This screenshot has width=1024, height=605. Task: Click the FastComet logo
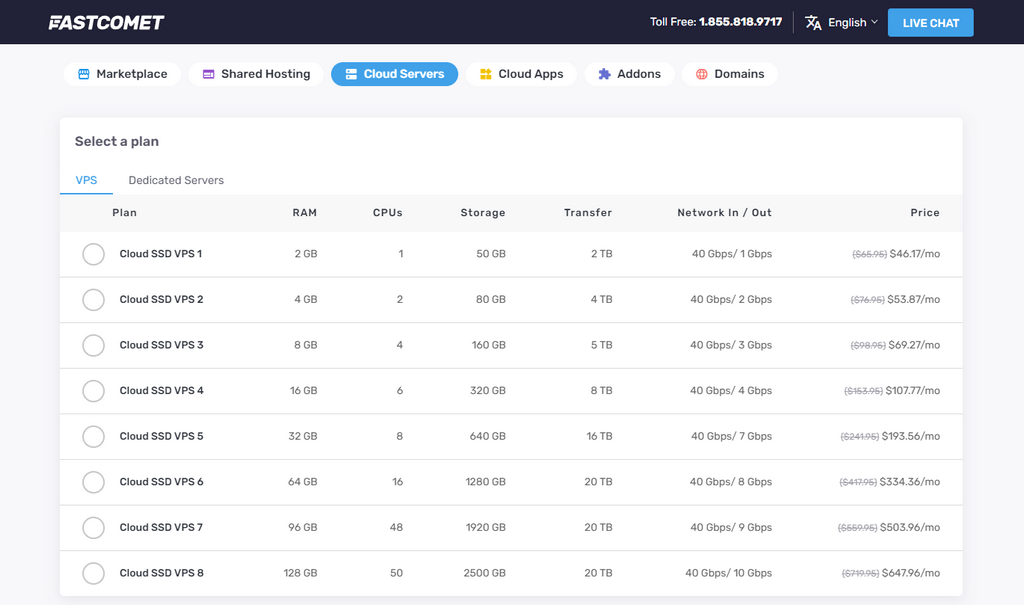[x=107, y=21]
